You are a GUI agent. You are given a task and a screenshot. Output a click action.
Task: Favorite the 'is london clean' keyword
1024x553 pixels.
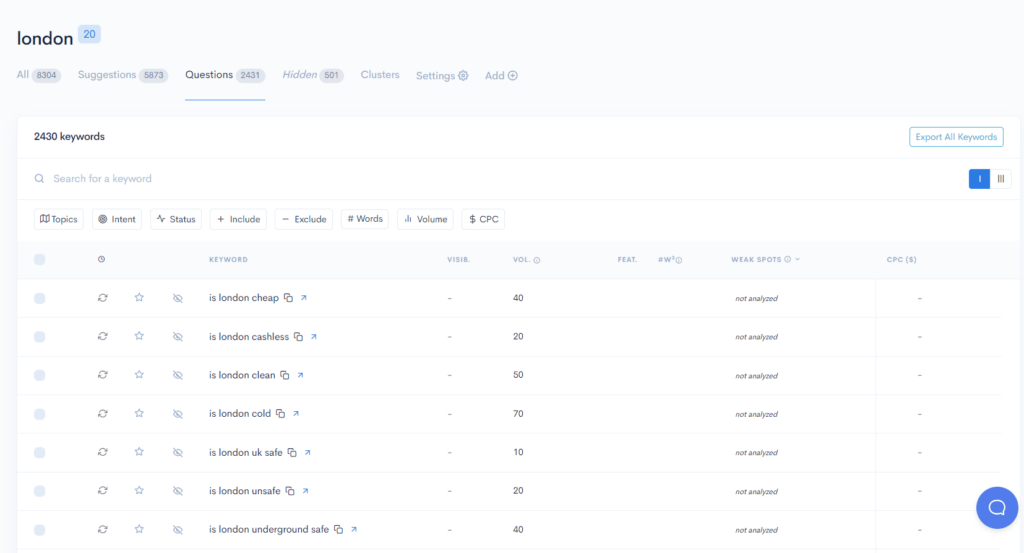[x=139, y=375]
